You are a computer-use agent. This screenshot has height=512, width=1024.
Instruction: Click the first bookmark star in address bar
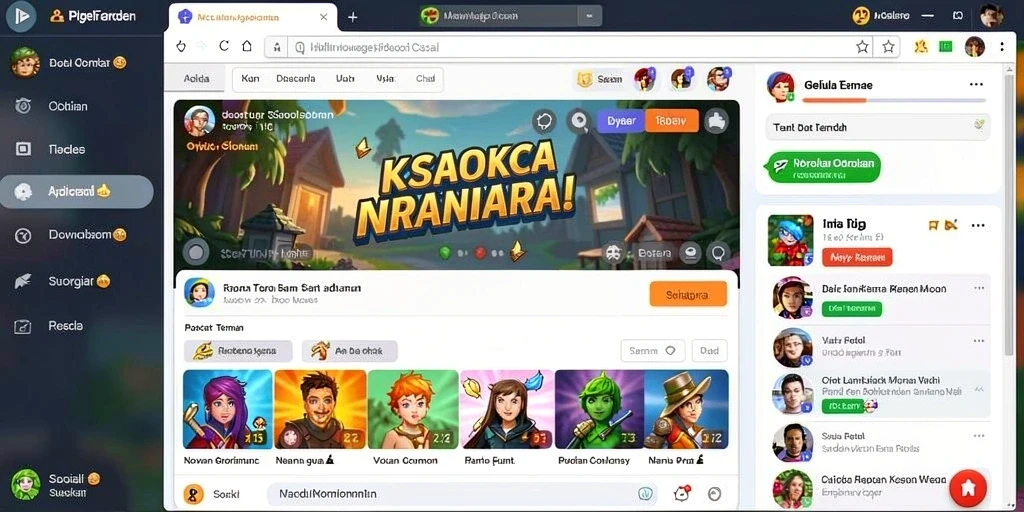[863, 46]
